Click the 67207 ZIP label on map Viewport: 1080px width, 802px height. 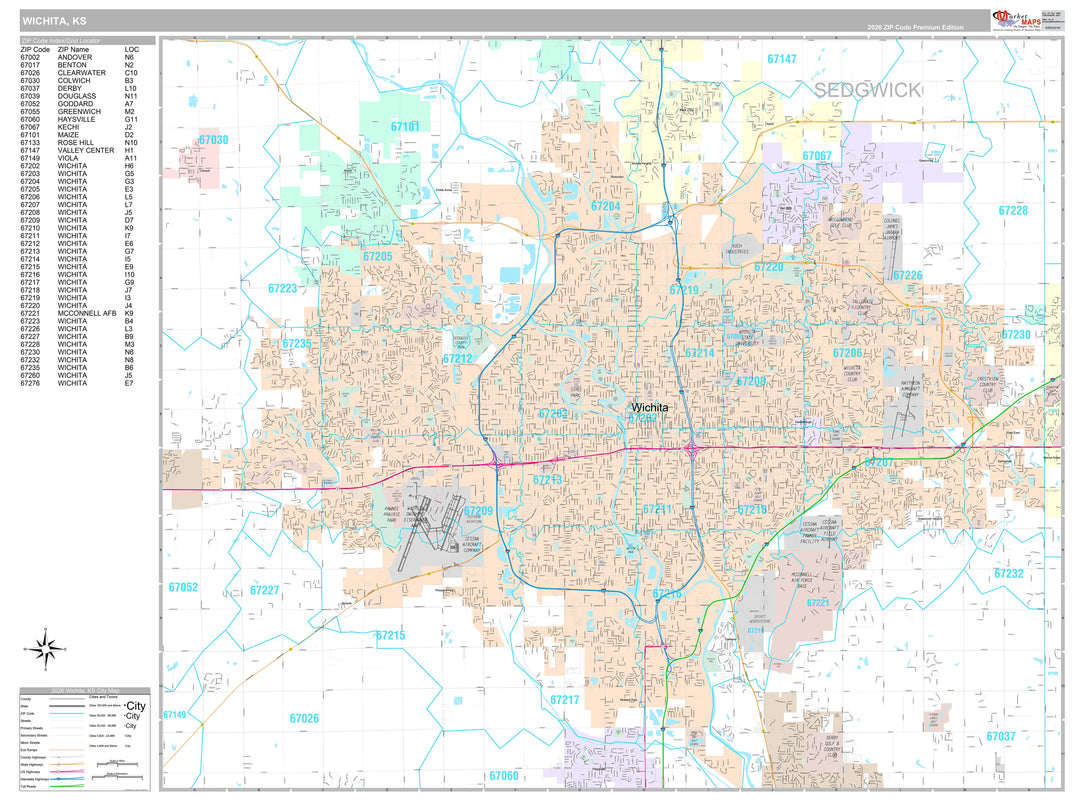pyautogui.click(x=879, y=462)
